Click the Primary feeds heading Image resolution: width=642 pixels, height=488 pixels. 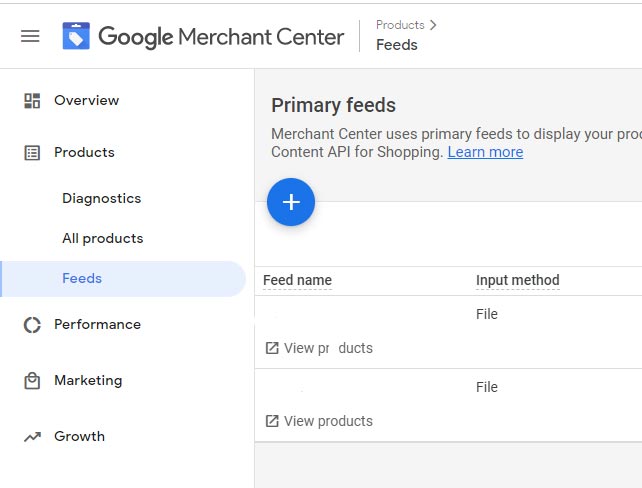333,105
